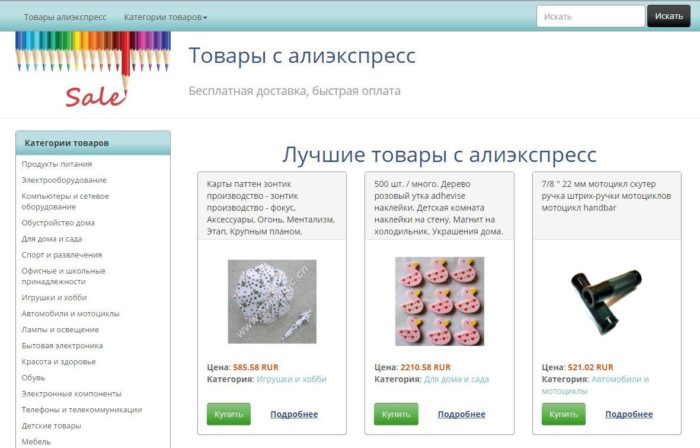The image size is (700, 448).
Task: Select the Красота и здоровье category
Action: click(58, 362)
